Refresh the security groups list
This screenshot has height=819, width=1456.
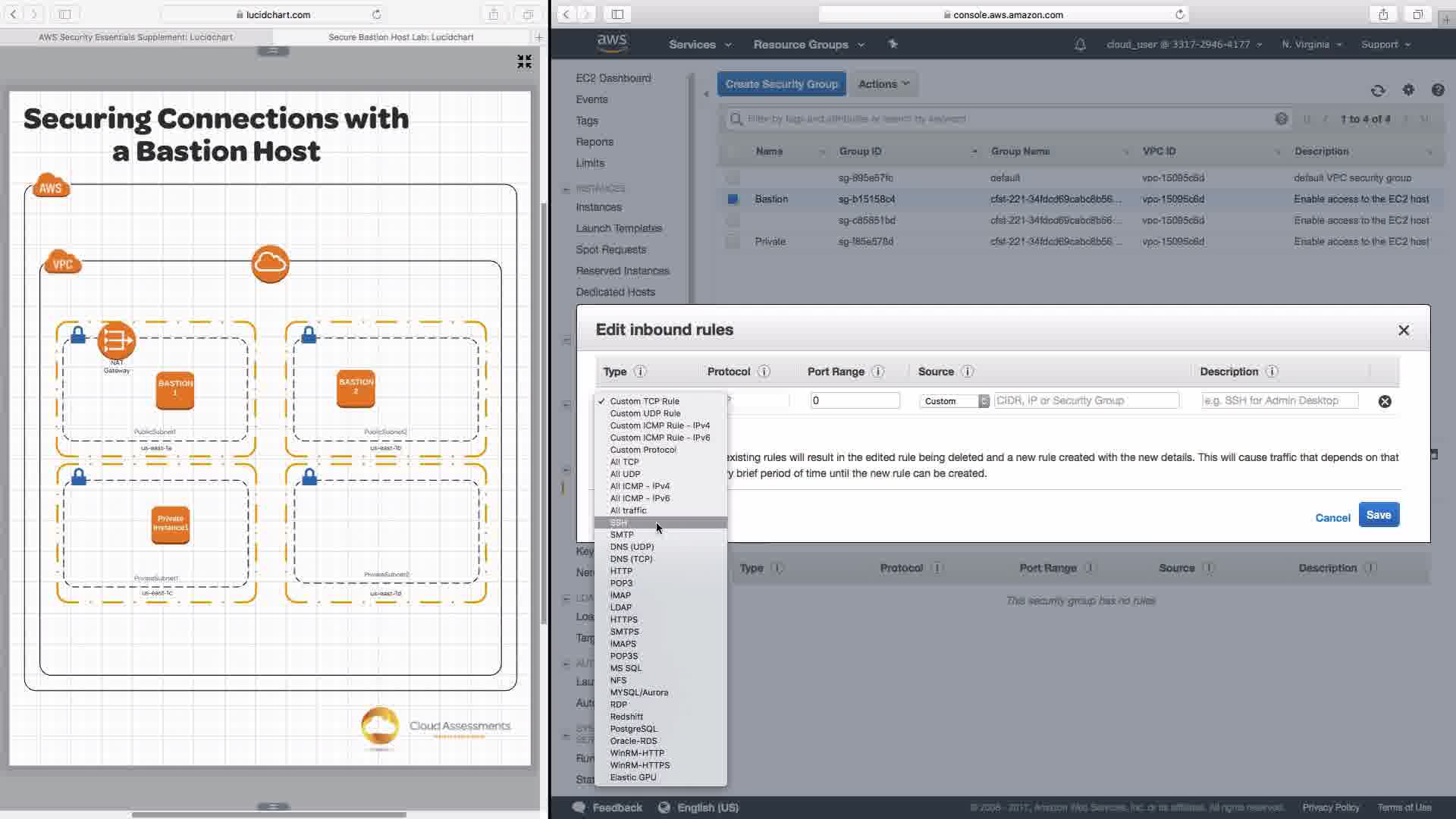(1378, 91)
